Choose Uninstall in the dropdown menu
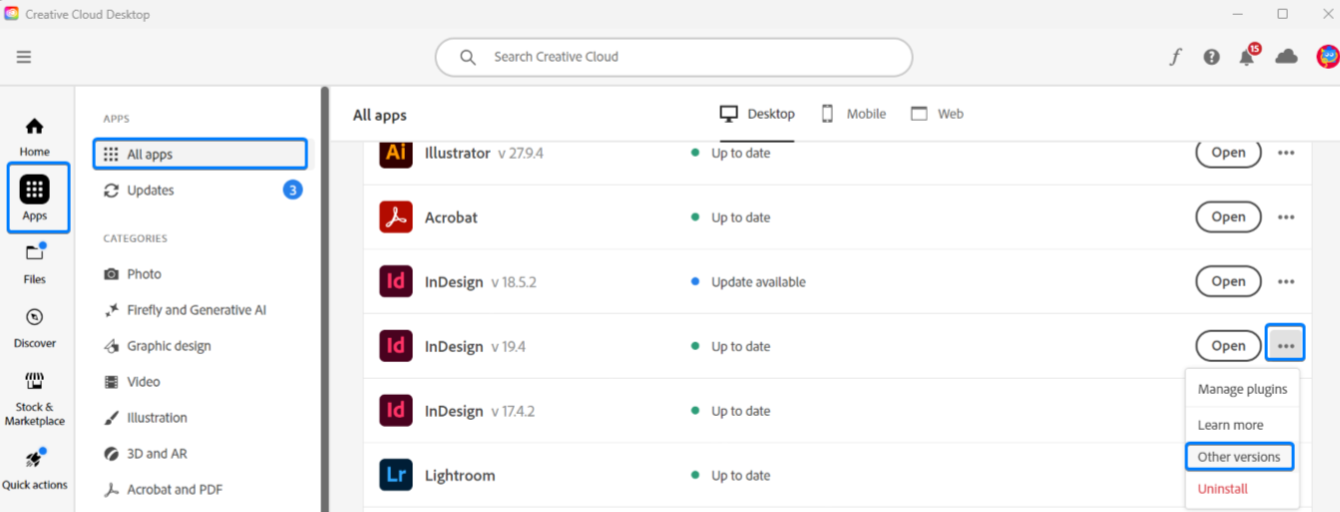1340x512 pixels. (1223, 489)
